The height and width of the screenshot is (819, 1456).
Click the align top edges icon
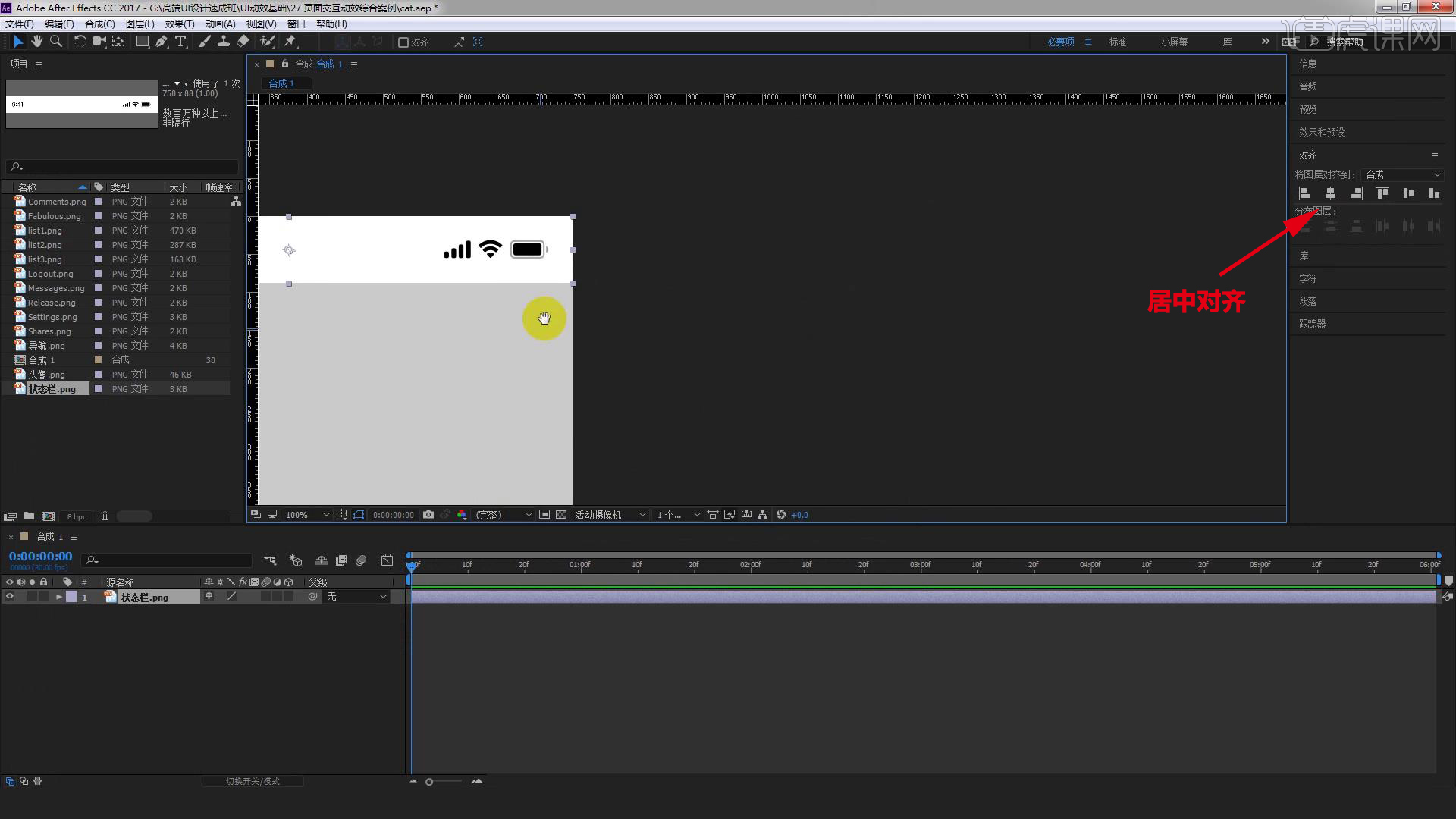1382,194
